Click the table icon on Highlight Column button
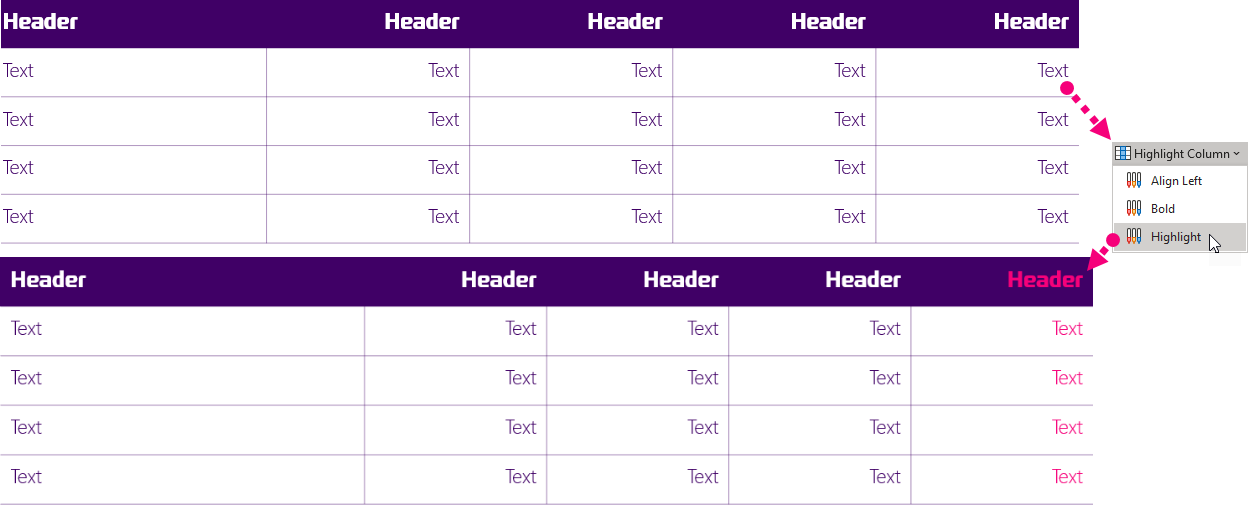This screenshot has width=1248, height=505. click(1123, 154)
